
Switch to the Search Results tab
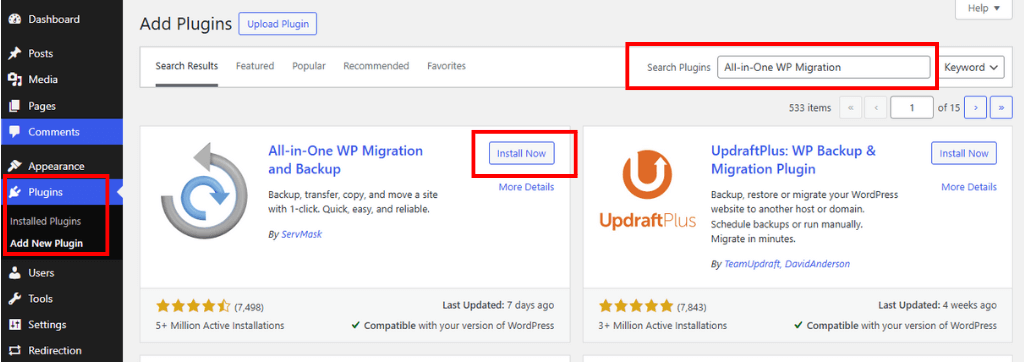tap(187, 66)
